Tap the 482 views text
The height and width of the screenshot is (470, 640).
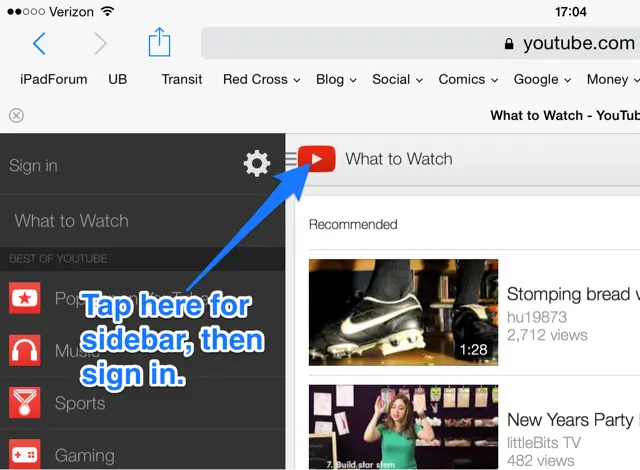tap(540, 461)
